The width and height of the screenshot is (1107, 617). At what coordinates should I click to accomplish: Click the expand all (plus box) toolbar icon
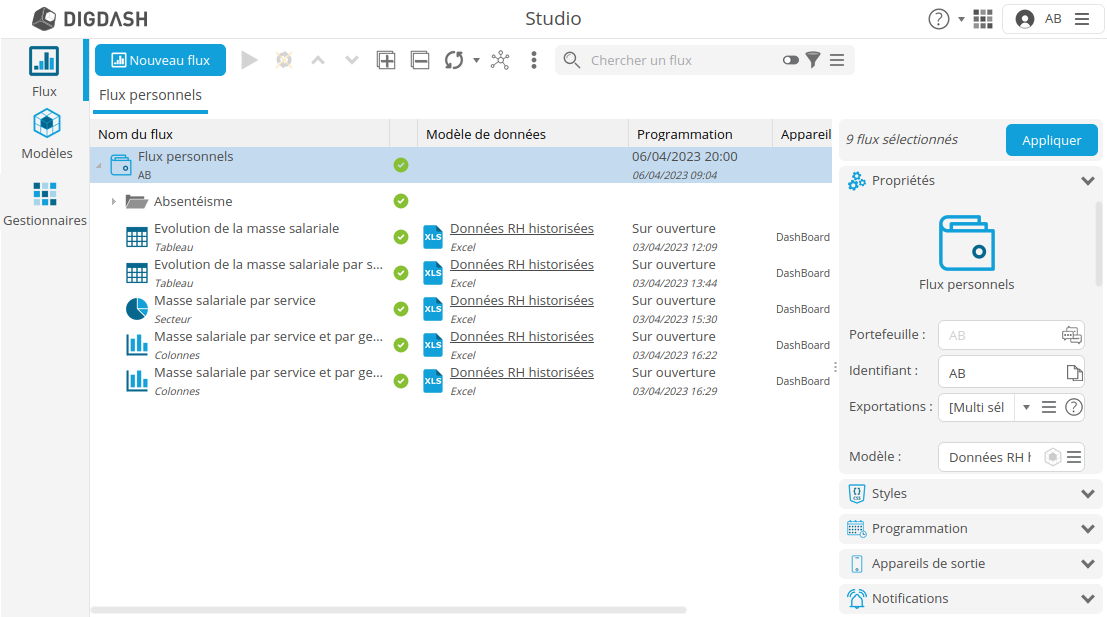386,60
